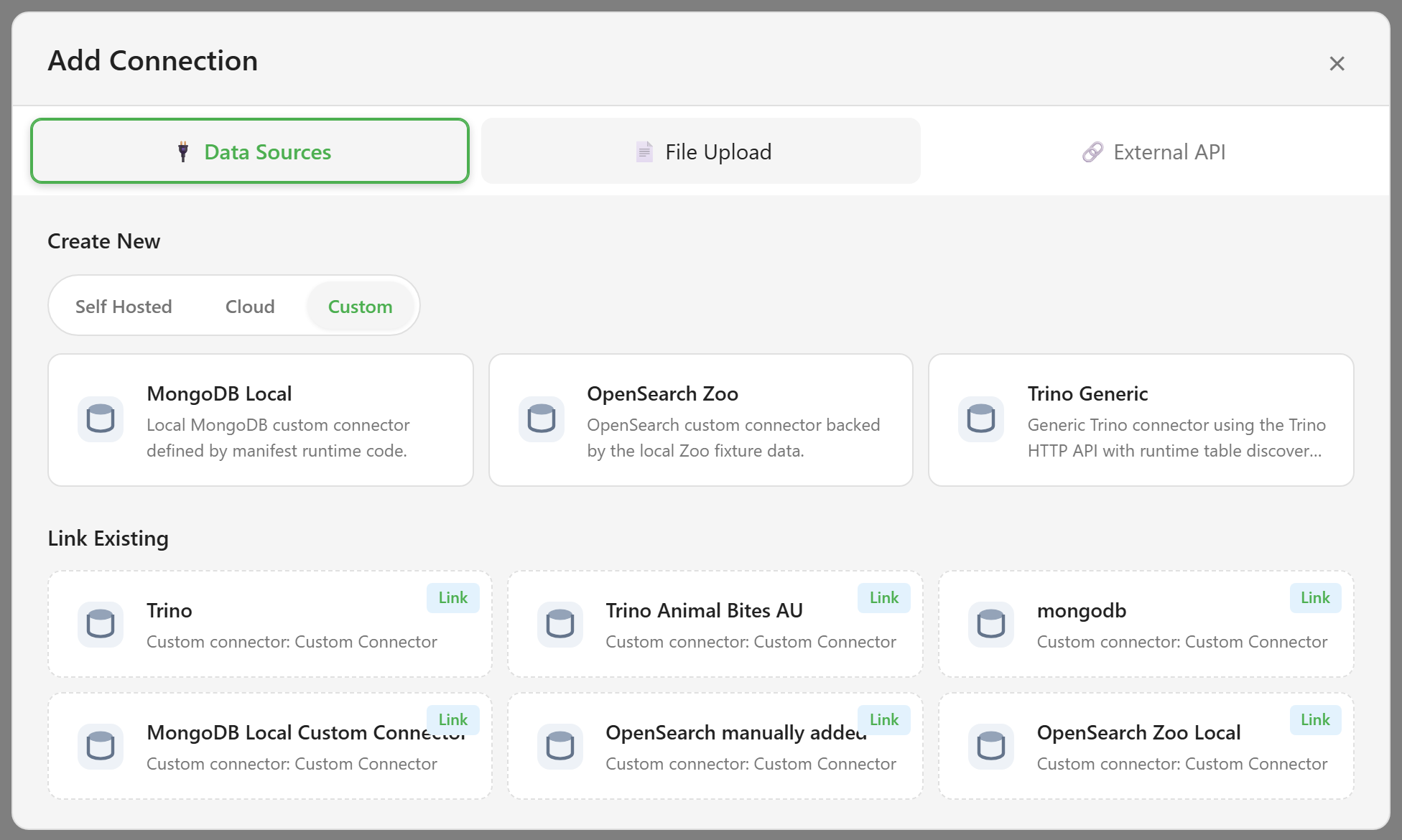The width and height of the screenshot is (1402, 840).
Task: Select the mongodb connection name
Action: coord(1081,610)
